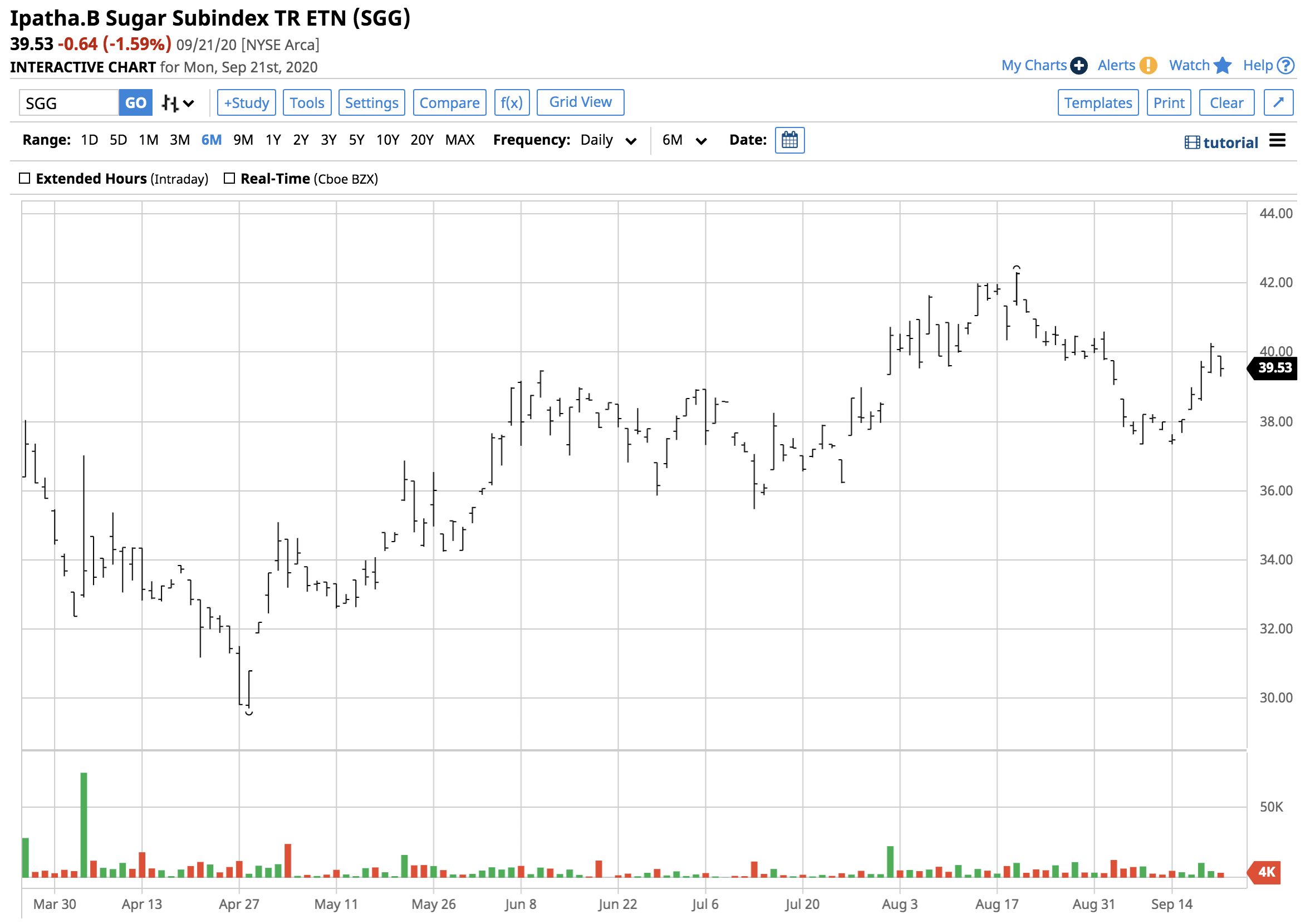Expand the chart type dropdown arrow
This screenshot has height=924, width=1315.
pyautogui.click(x=188, y=104)
